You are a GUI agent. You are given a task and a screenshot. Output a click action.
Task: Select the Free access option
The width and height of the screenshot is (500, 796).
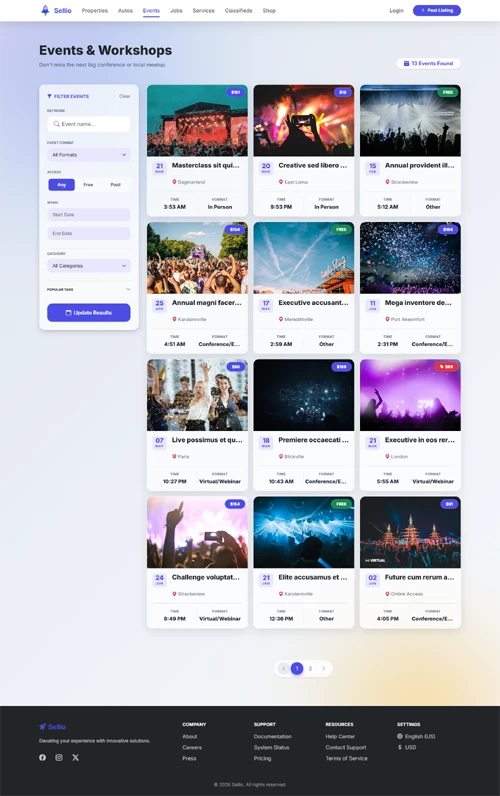pos(88,185)
